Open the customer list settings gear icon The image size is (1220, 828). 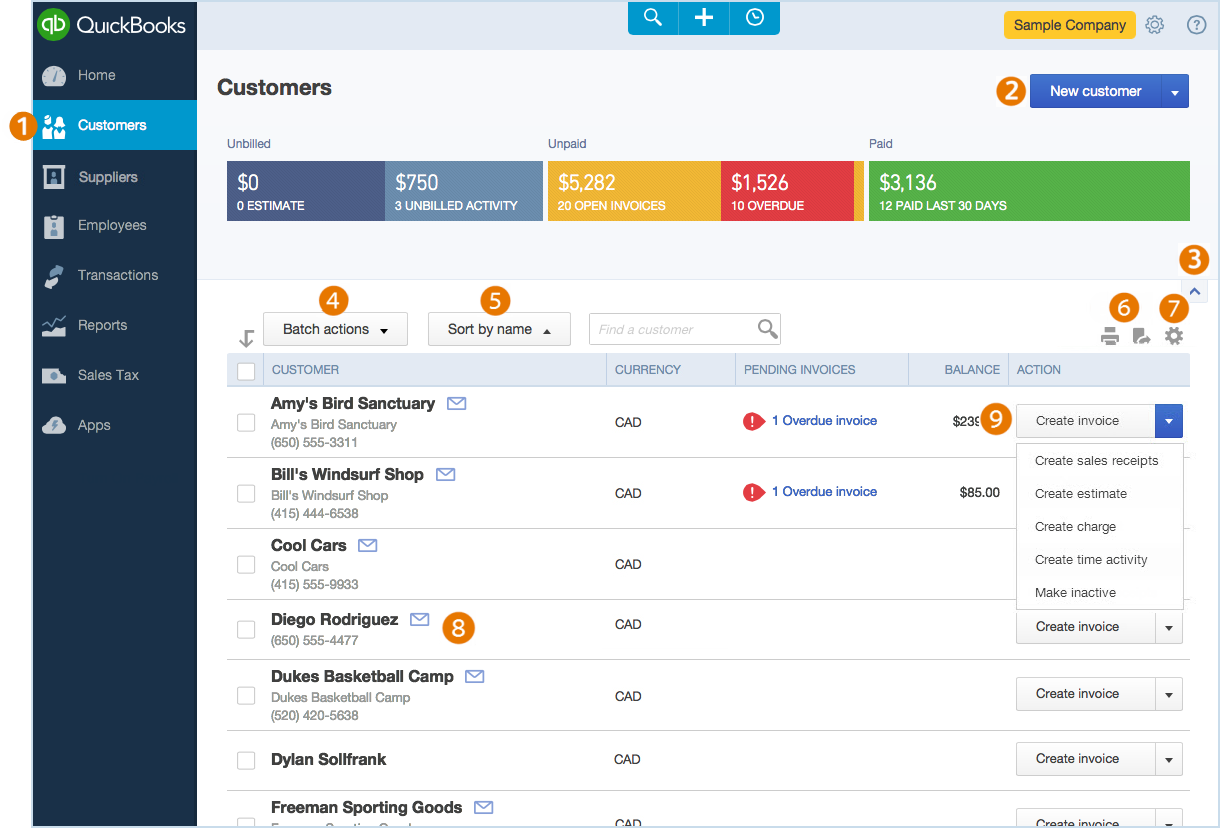pyautogui.click(x=1174, y=337)
